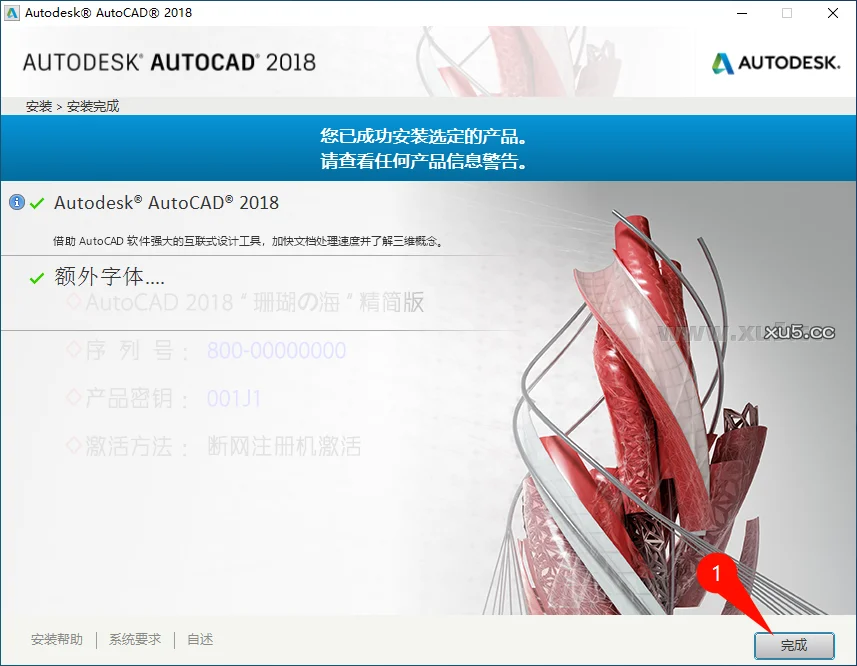
Task: Open the 自述 readme link
Action: 200,640
